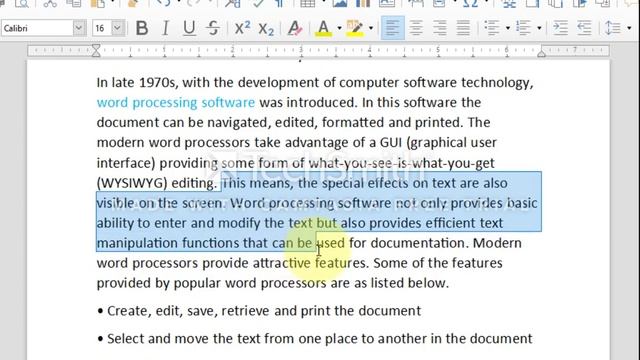640x360 pixels.
Task: Select Align Right paragraph alignment
Action: [440, 28]
